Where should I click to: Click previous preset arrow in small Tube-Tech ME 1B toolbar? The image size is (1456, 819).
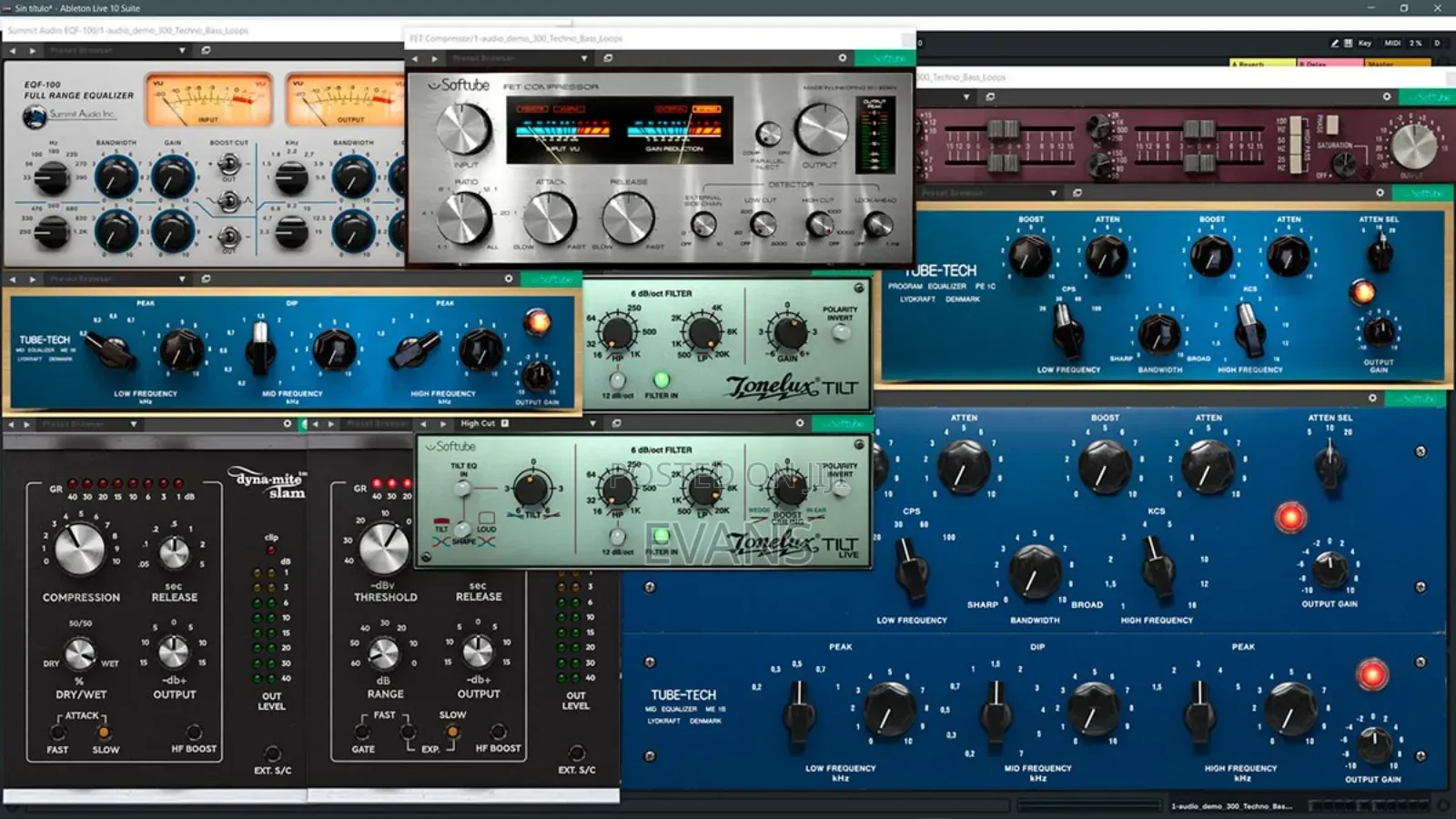point(13,278)
